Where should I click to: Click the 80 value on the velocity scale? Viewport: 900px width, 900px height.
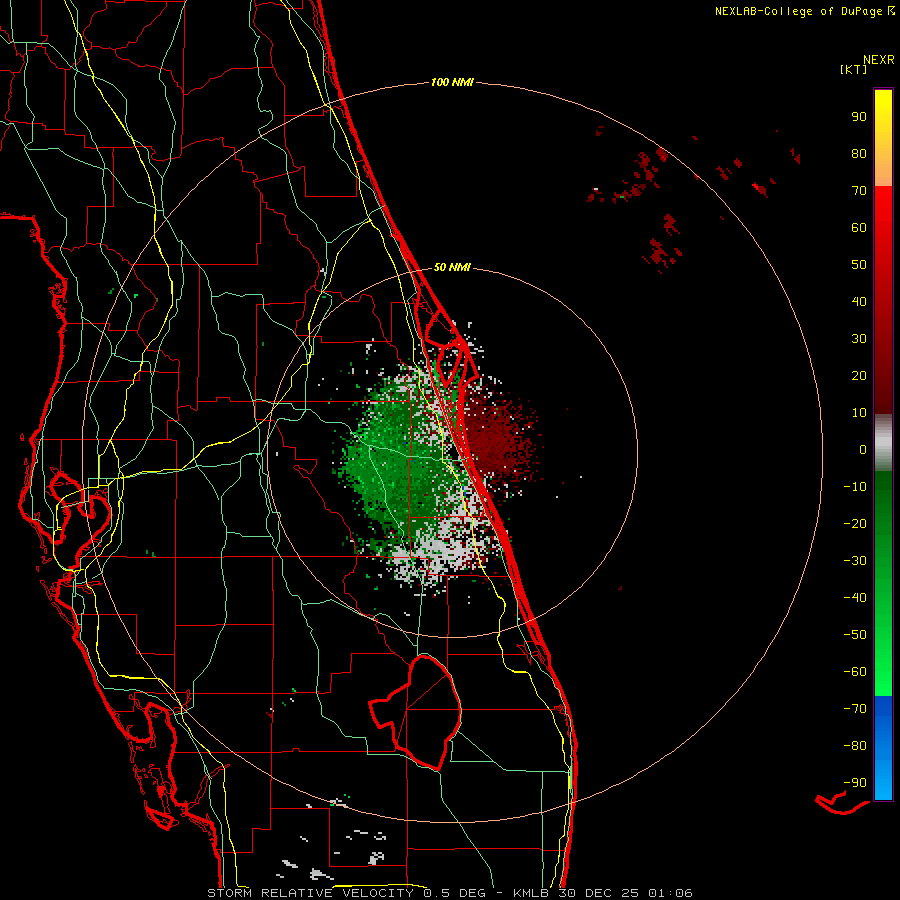click(859, 154)
